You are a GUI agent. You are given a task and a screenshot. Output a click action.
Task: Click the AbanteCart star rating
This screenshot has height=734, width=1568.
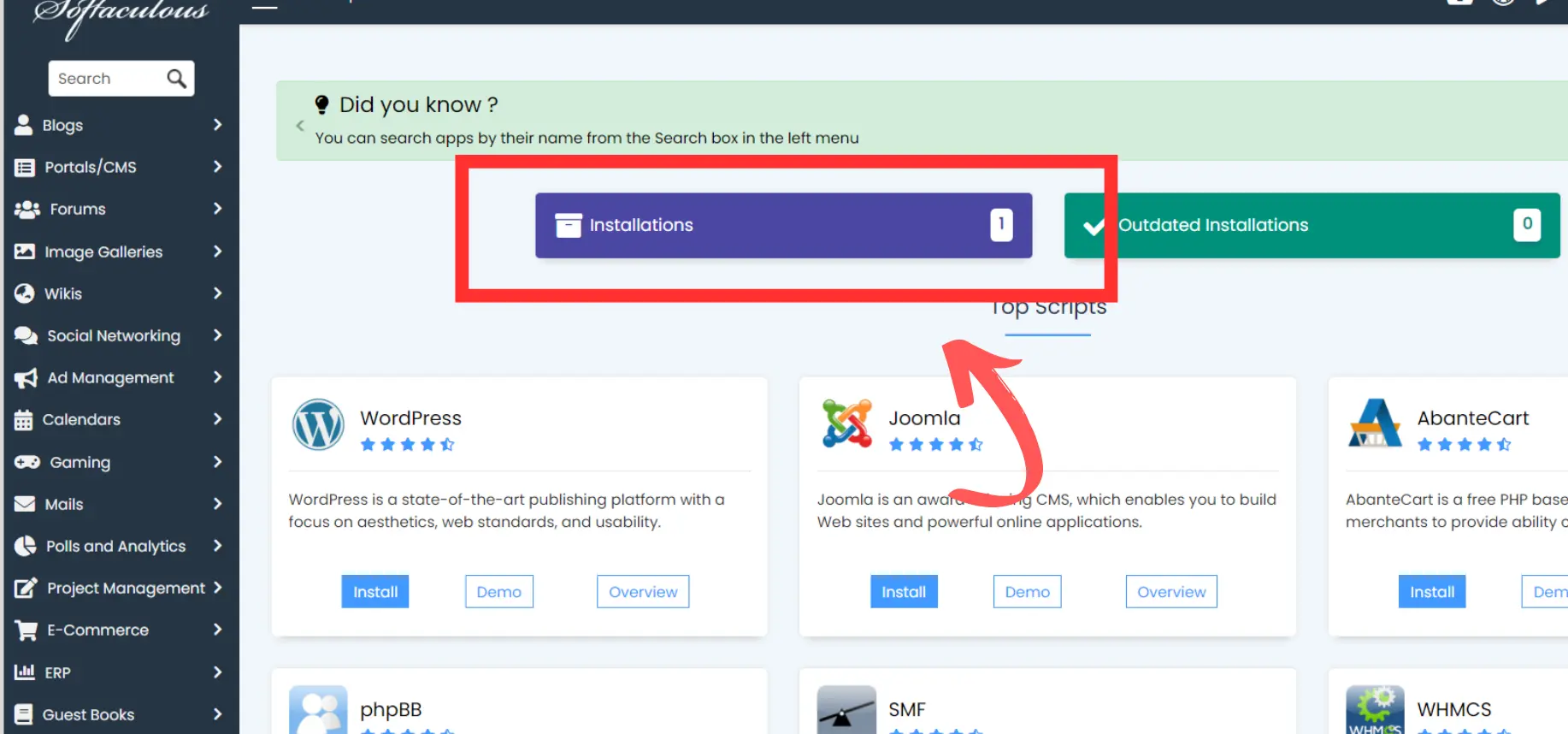coord(1465,445)
